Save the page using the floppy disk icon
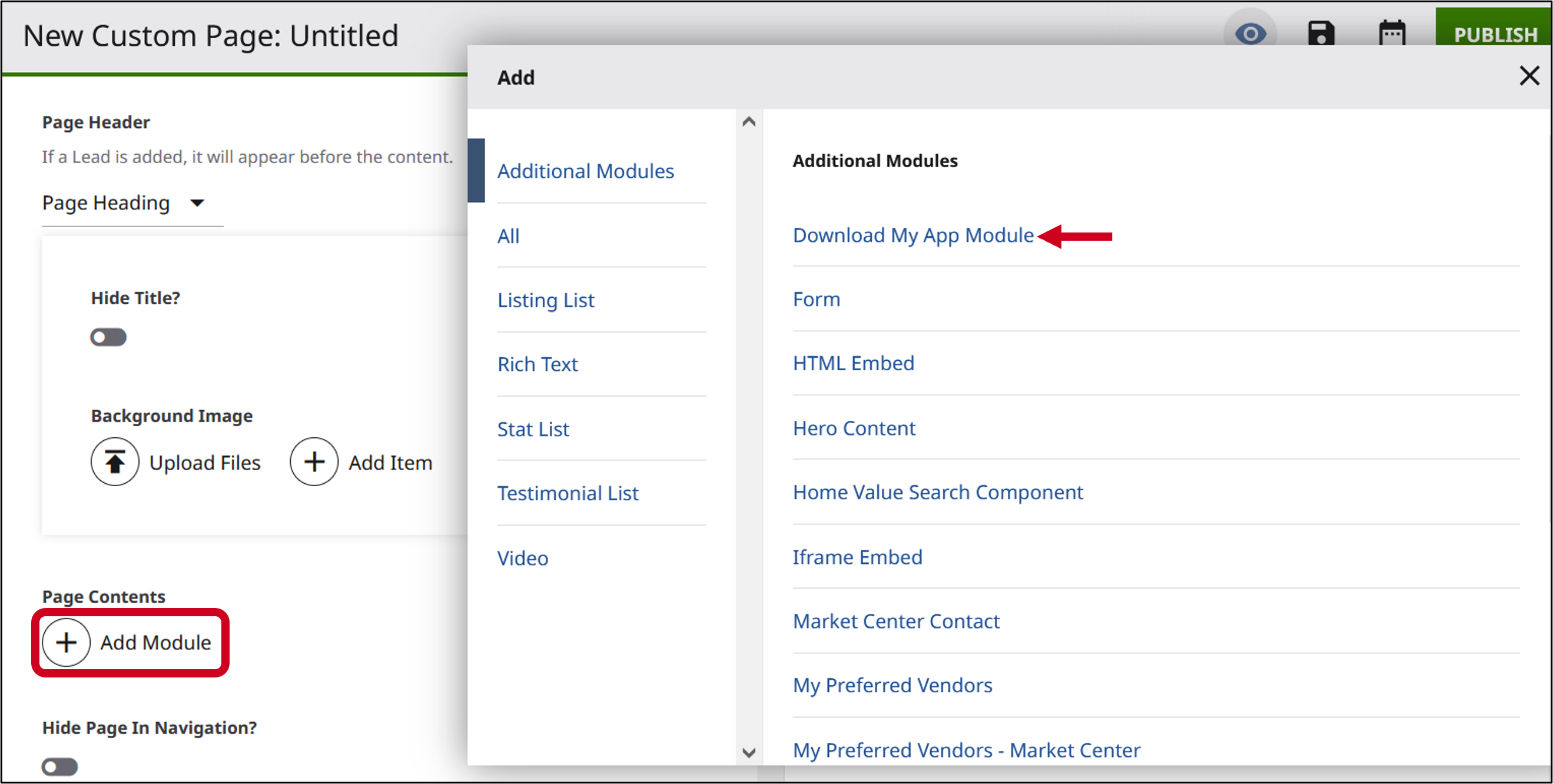Viewport: 1553px width, 784px height. [1321, 33]
